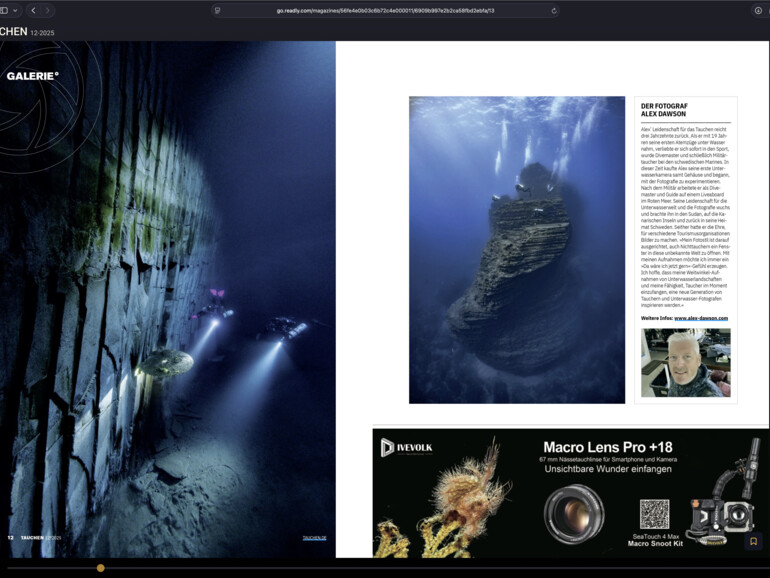Bookmark this magazine page
Screen dimensions: 770x578
(x=754, y=541)
